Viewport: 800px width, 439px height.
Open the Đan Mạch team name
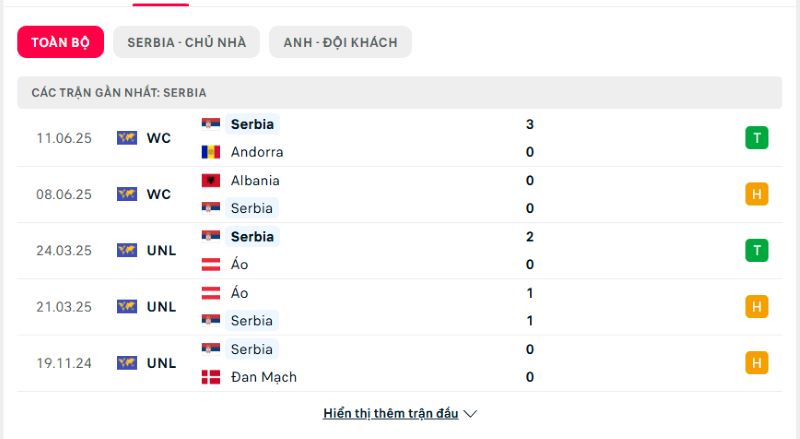263,377
